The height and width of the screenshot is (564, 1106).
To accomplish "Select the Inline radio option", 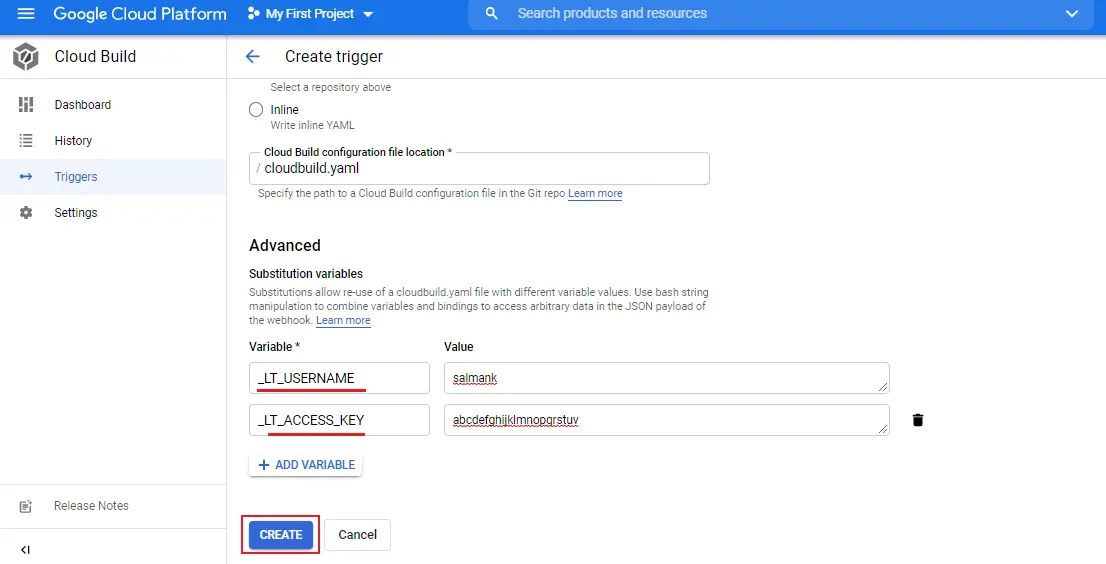I will (256, 110).
